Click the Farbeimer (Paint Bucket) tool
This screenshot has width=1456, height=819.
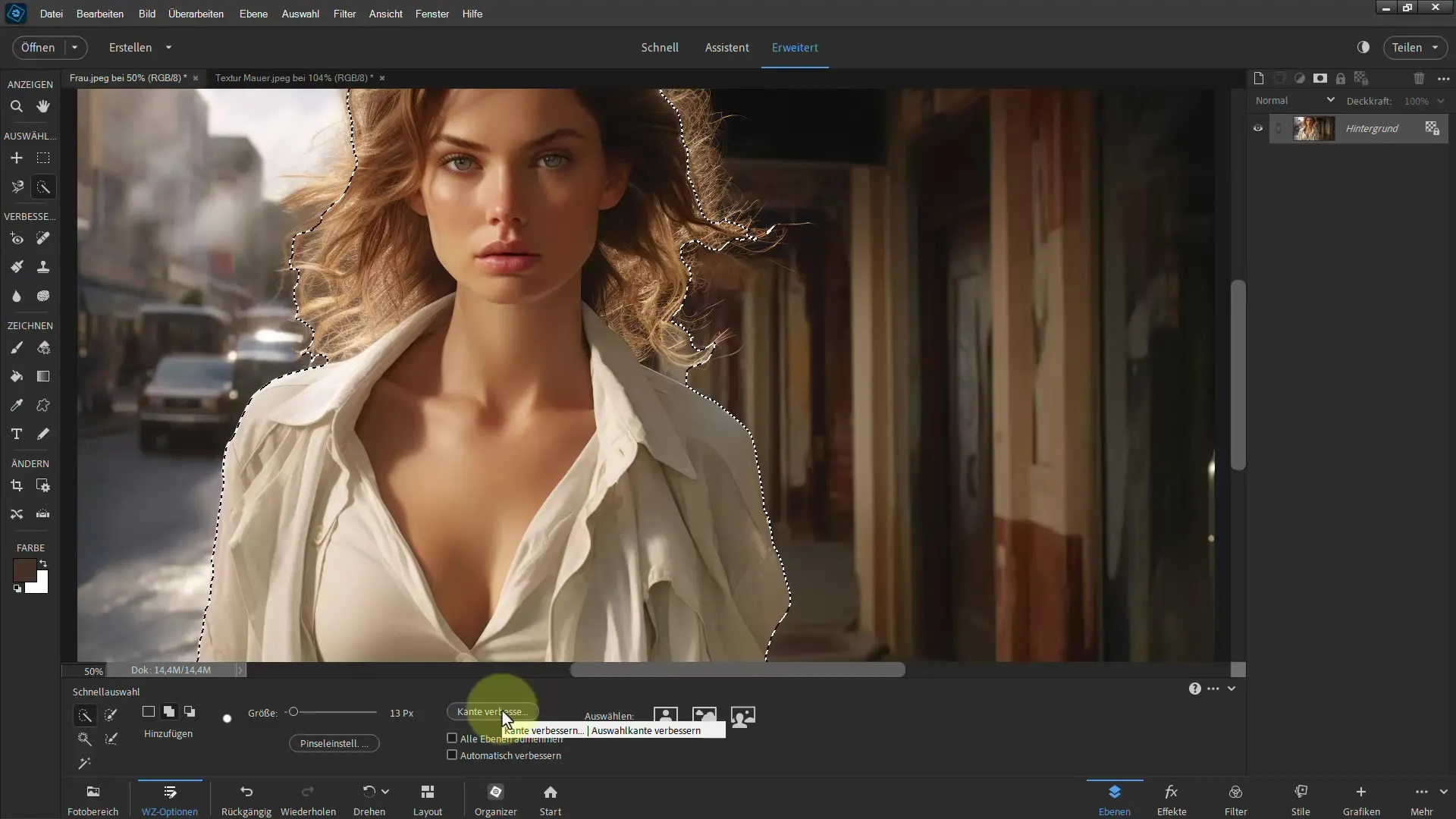coord(17,376)
